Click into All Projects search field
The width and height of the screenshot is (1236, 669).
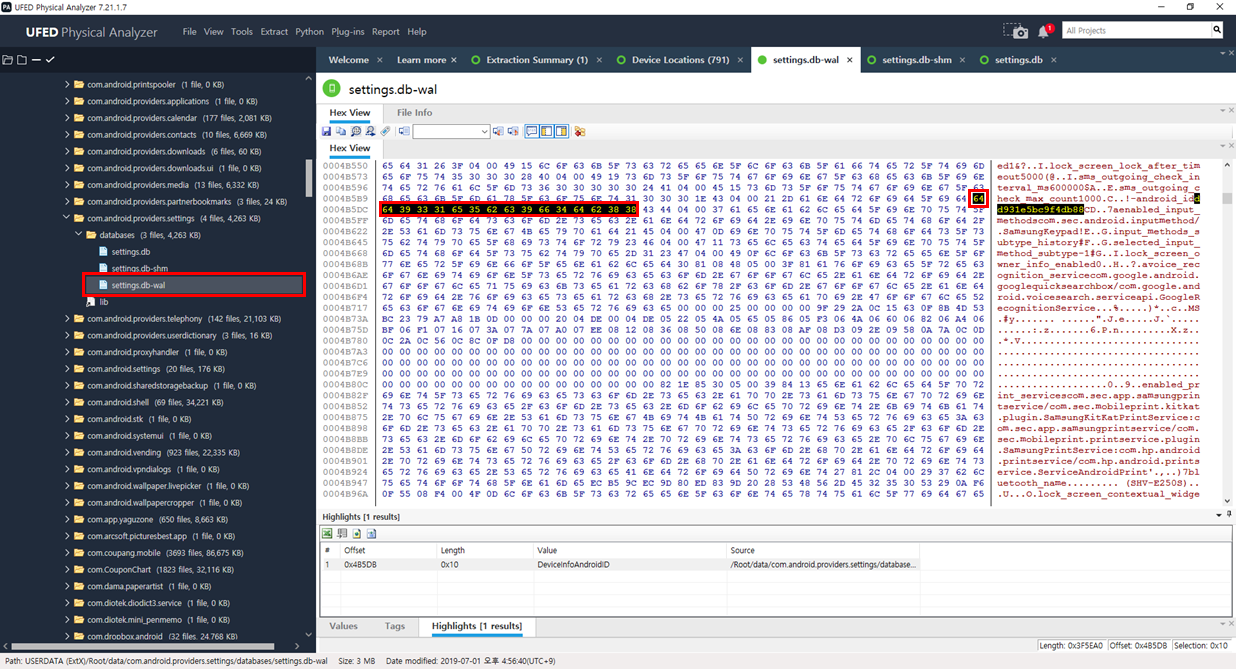tap(1136, 30)
